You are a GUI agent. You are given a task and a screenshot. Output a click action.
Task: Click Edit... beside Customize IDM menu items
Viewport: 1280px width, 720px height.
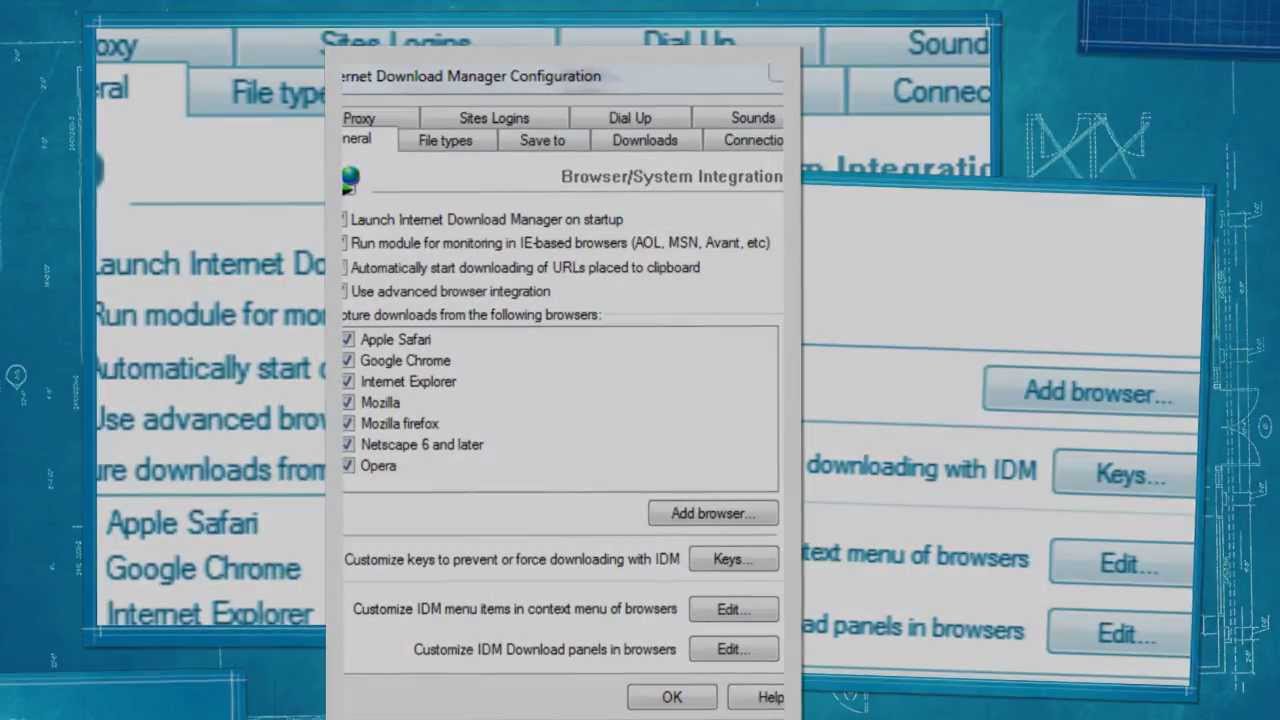[733, 609]
